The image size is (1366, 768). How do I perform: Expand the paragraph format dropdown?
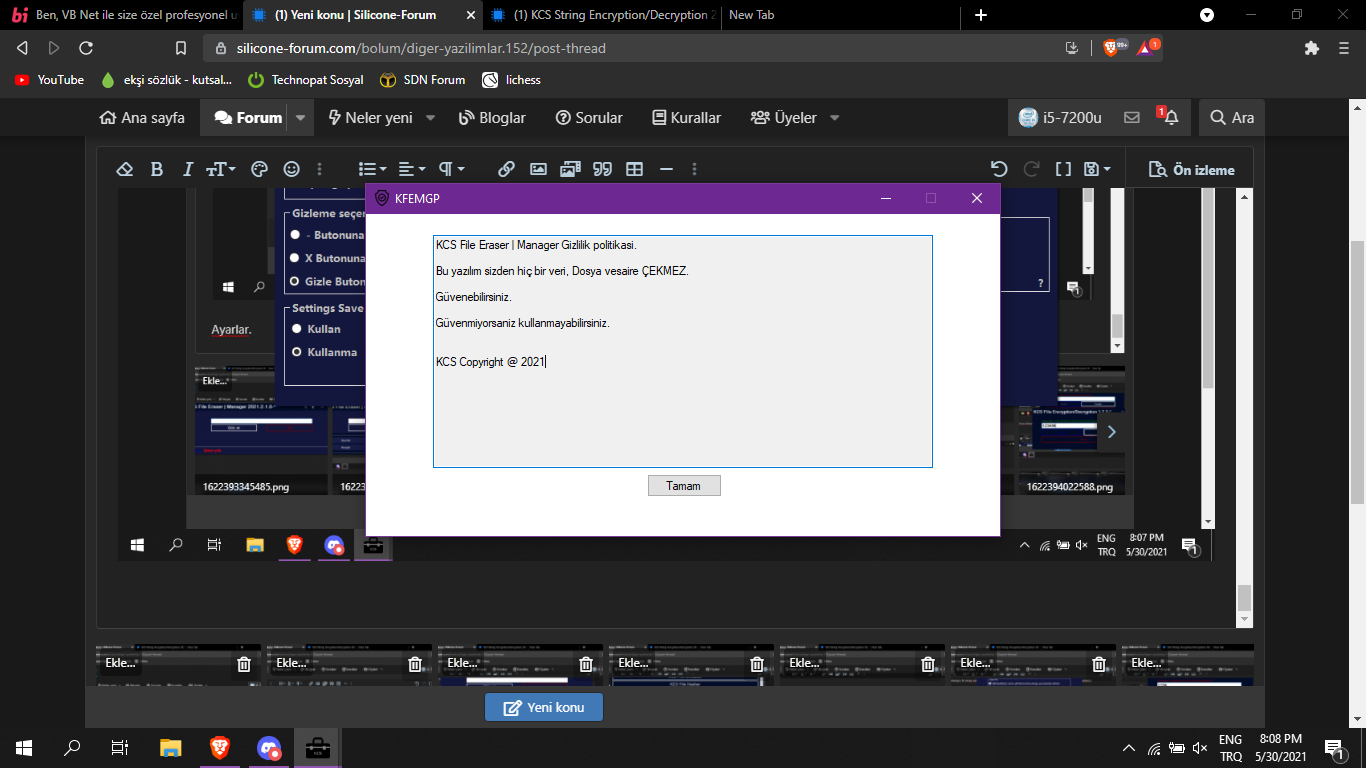point(452,169)
